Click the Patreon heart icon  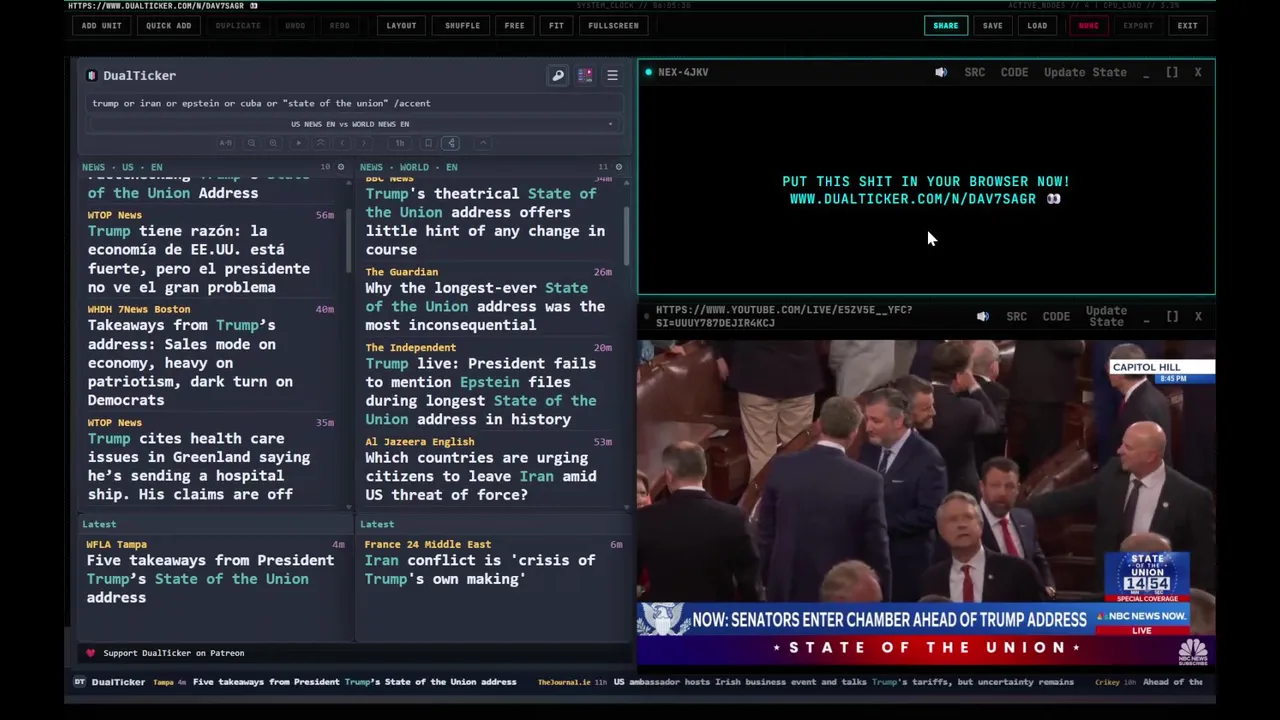coord(90,653)
